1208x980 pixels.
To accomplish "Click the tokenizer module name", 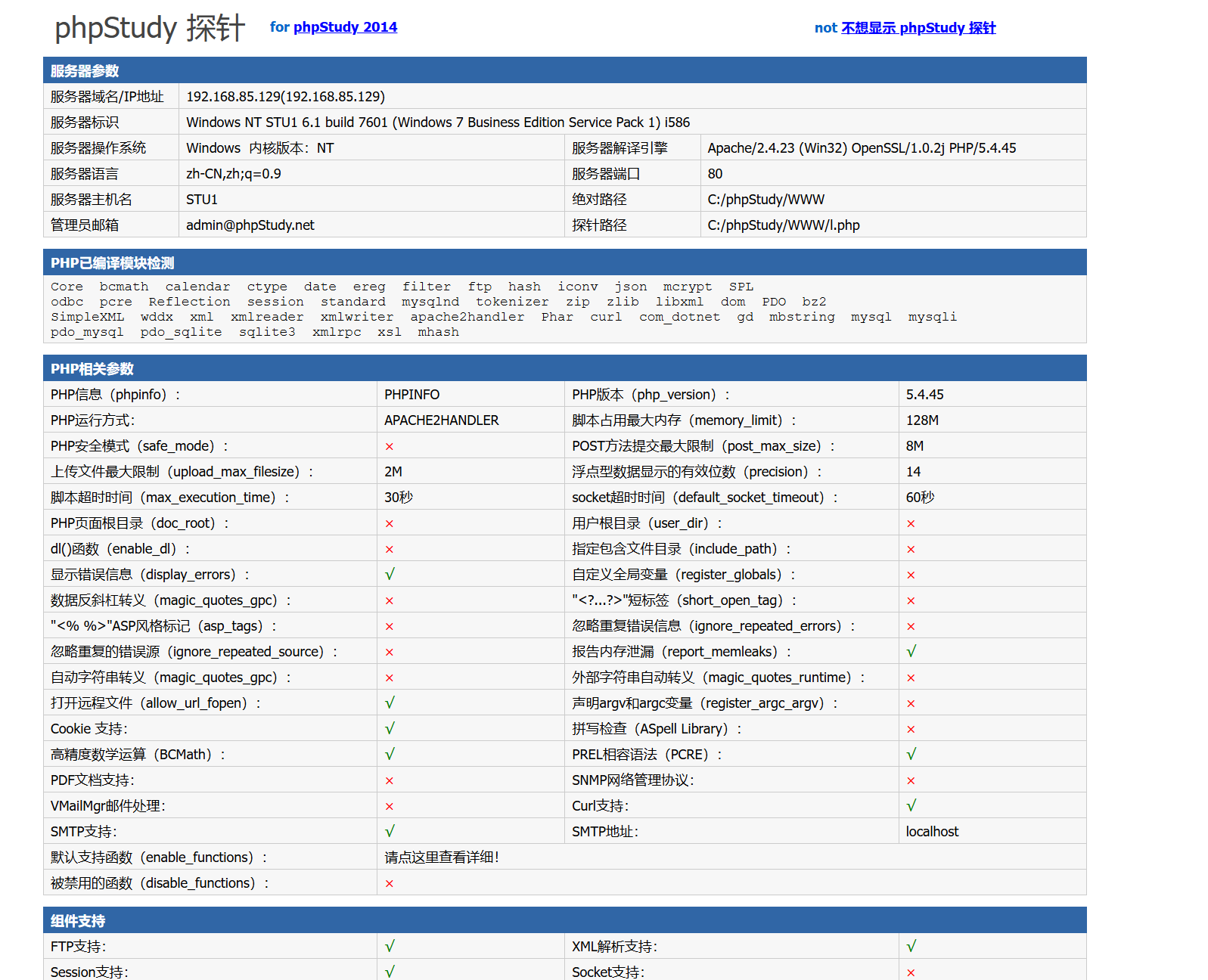I will pyautogui.click(x=512, y=302).
